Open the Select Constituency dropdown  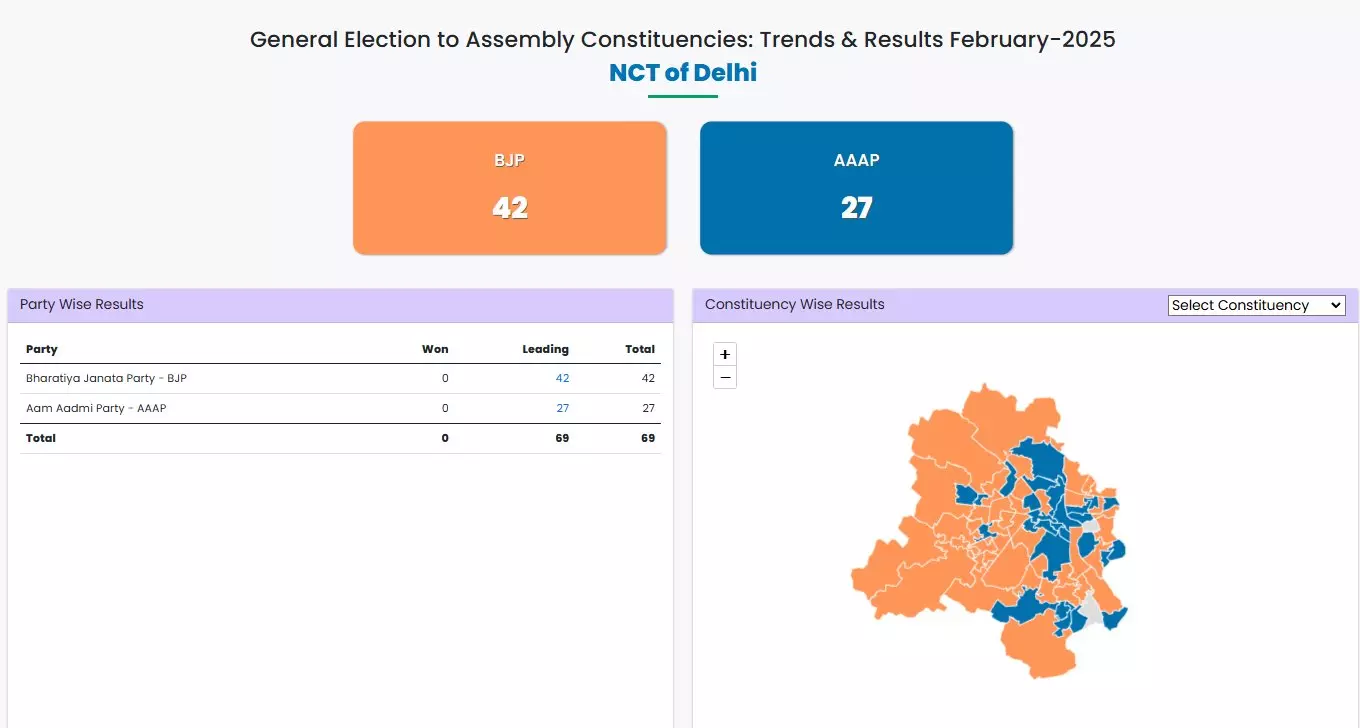pyautogui.click(x=1256, y=305)
